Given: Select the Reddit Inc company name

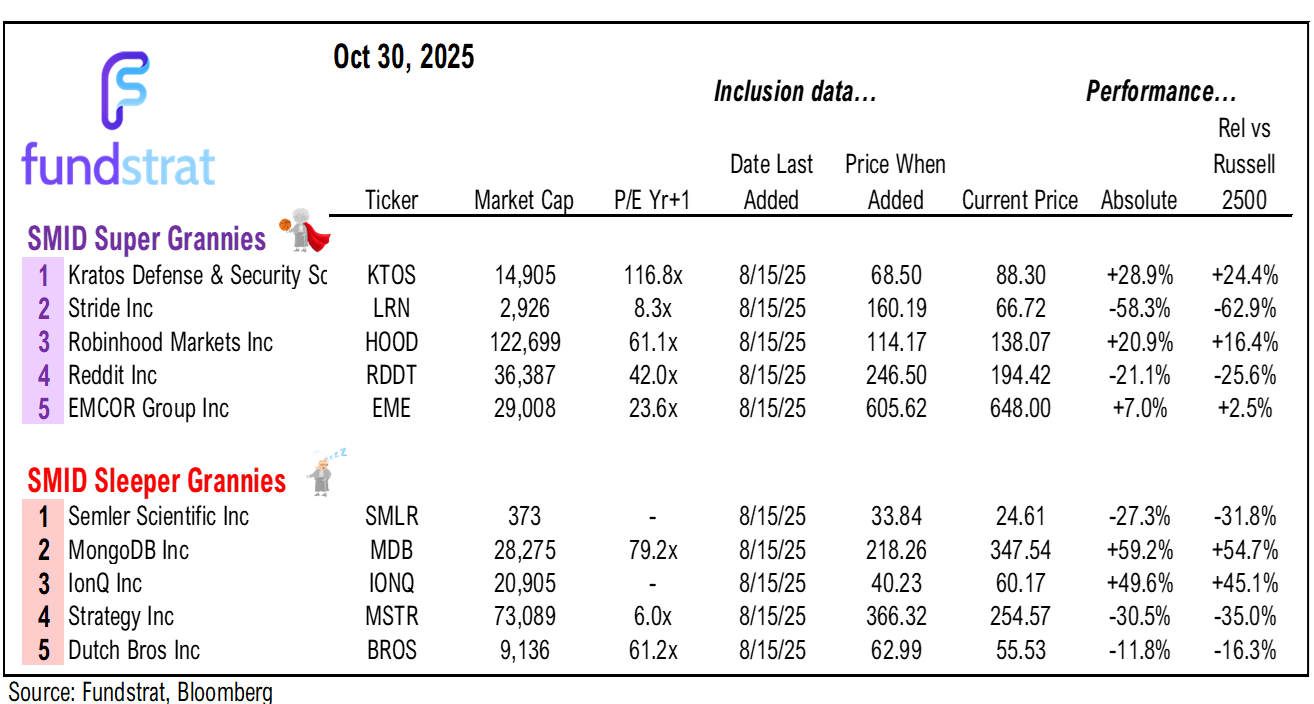Looking at the screenshot, I should [x=112, y=376].
